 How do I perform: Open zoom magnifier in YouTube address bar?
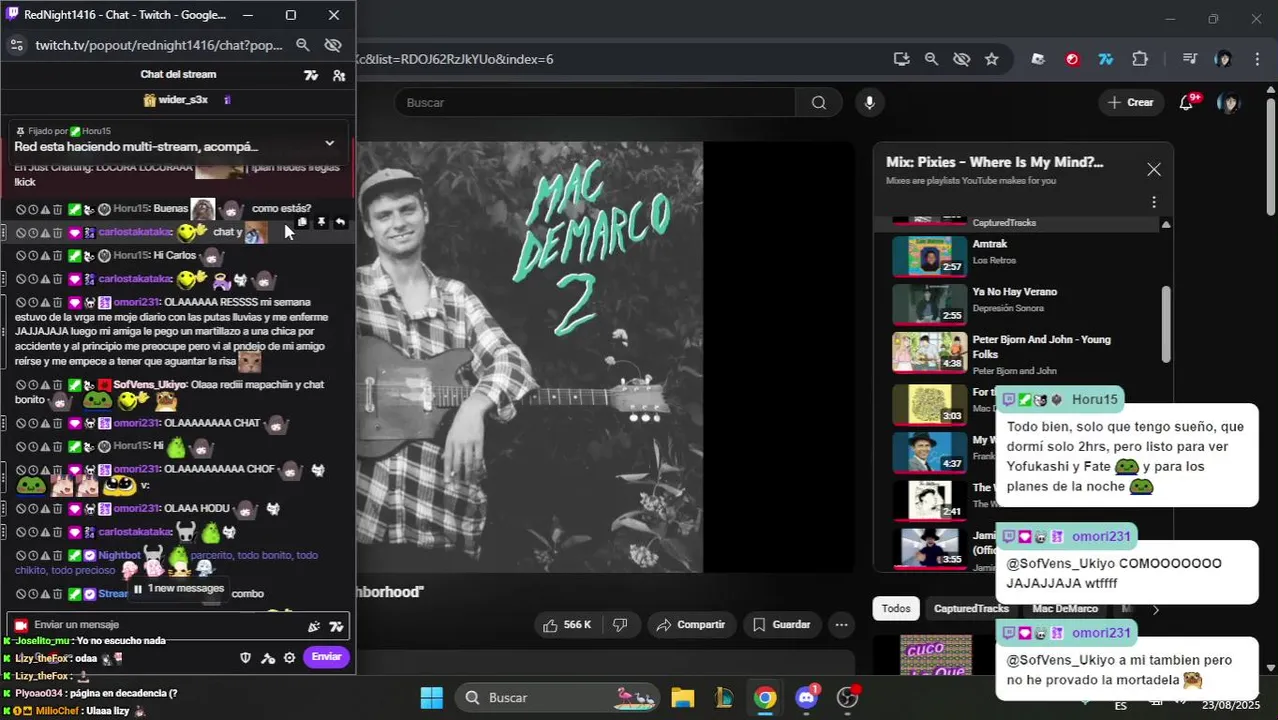pyautogui.click(x=931, y=59)
